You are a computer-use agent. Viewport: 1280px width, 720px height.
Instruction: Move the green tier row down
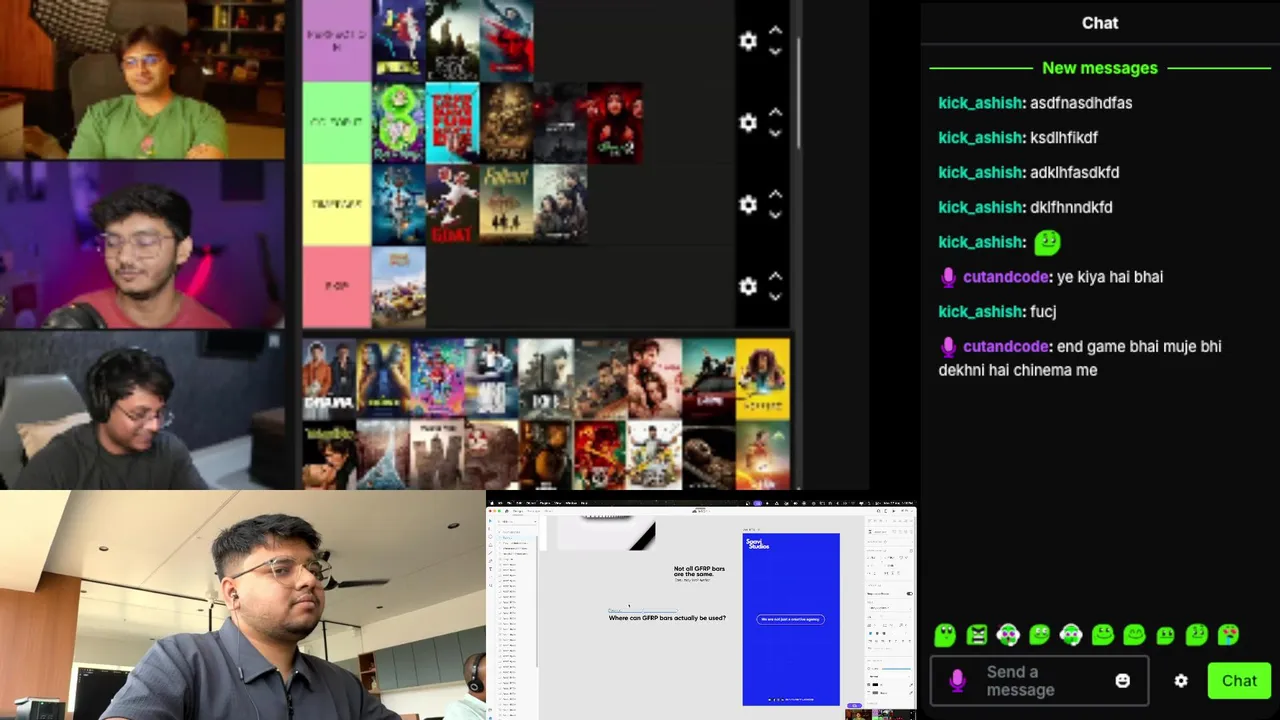point(775,133)
